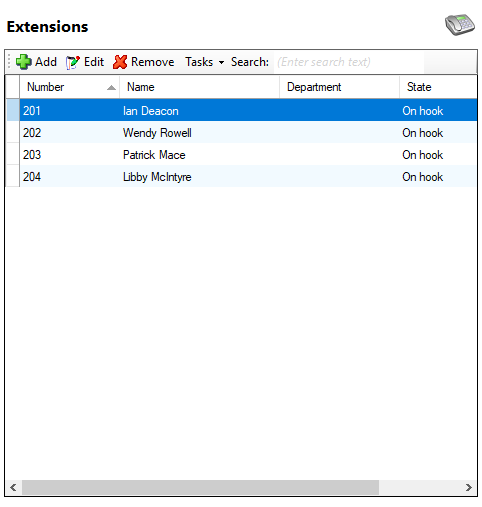
Task: Click inside the search text field
Action: coord(349,62)
